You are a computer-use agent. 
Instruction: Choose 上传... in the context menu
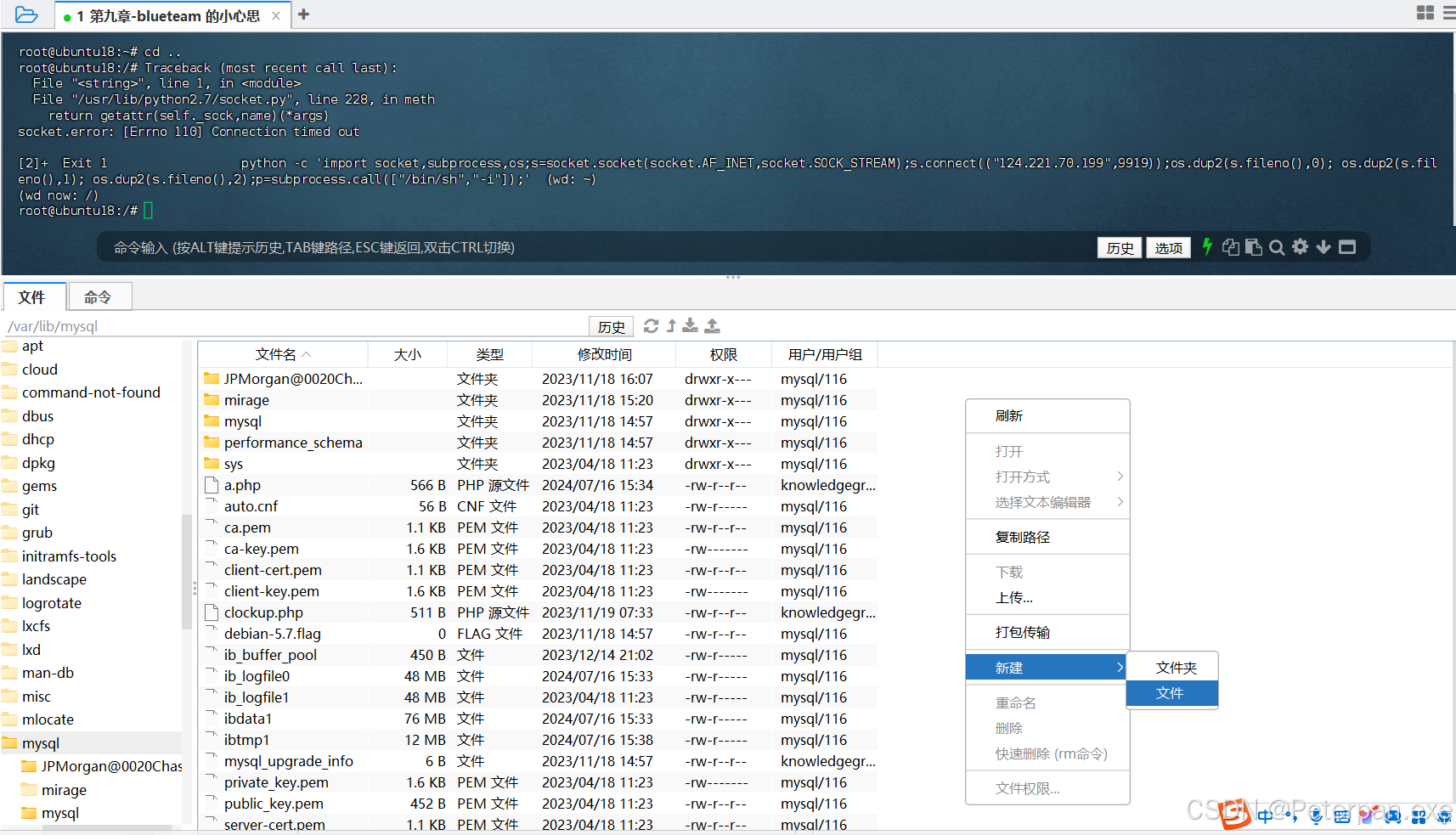[x=1047, y=598]
